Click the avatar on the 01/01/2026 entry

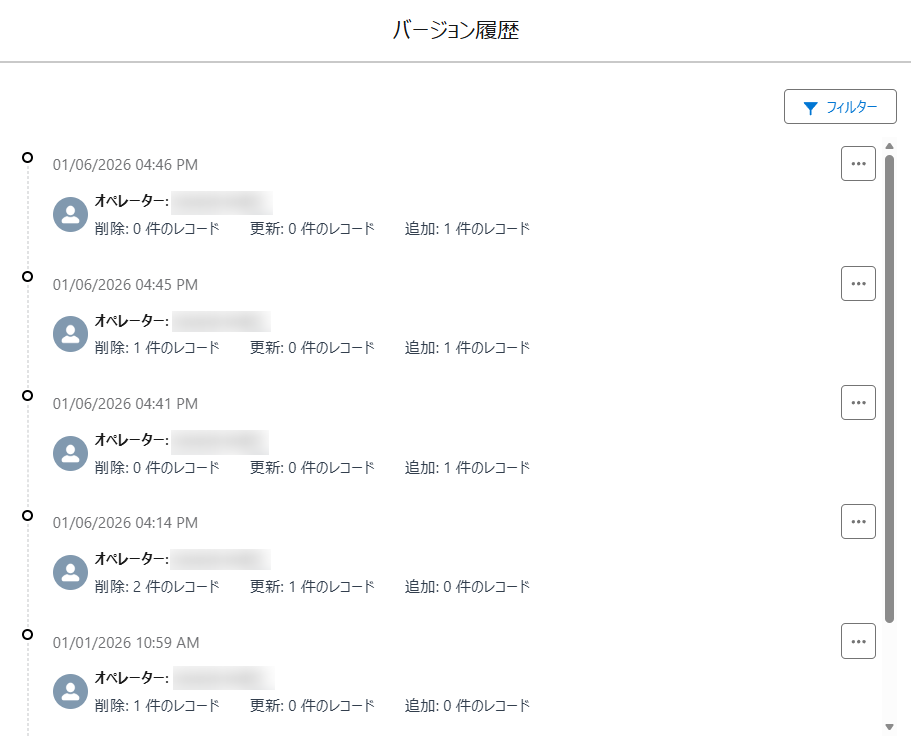pos(70,690)
